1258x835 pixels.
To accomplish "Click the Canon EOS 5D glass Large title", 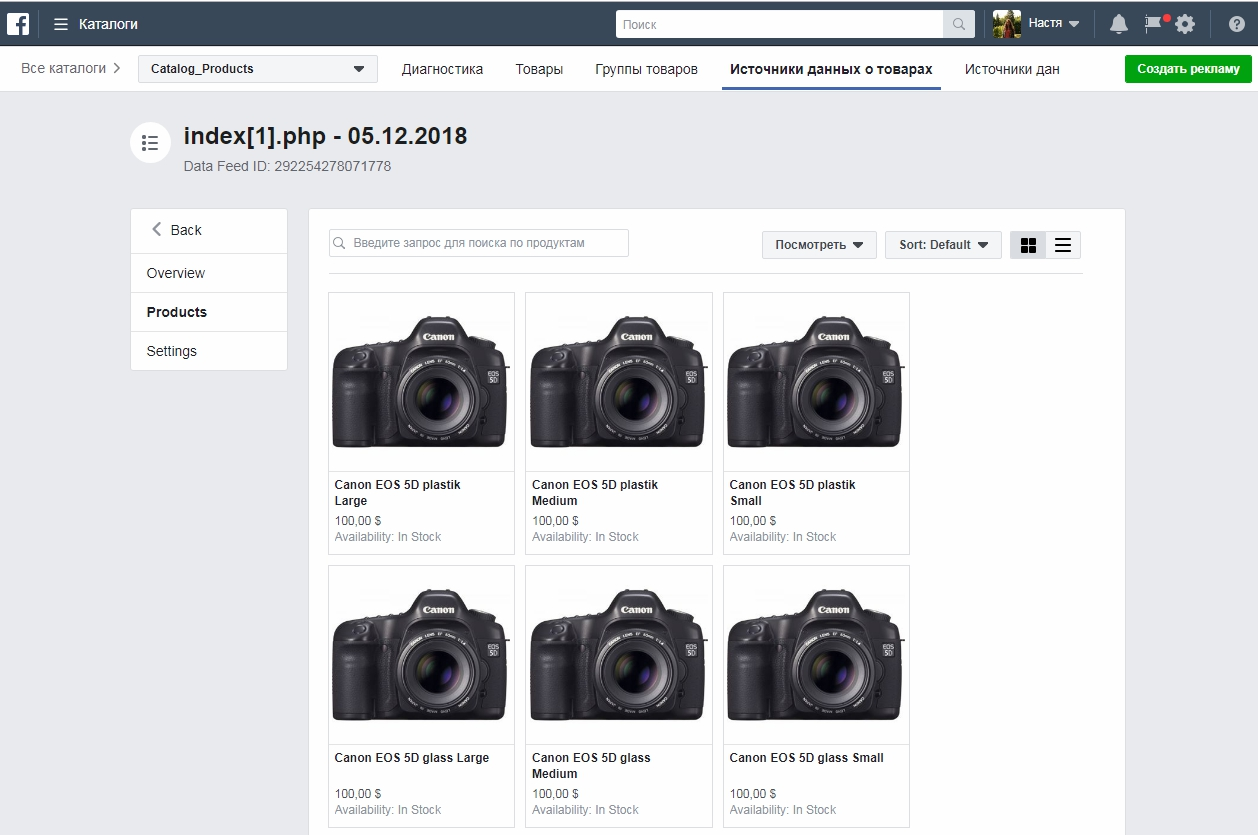I will click(x=412, y=758).
